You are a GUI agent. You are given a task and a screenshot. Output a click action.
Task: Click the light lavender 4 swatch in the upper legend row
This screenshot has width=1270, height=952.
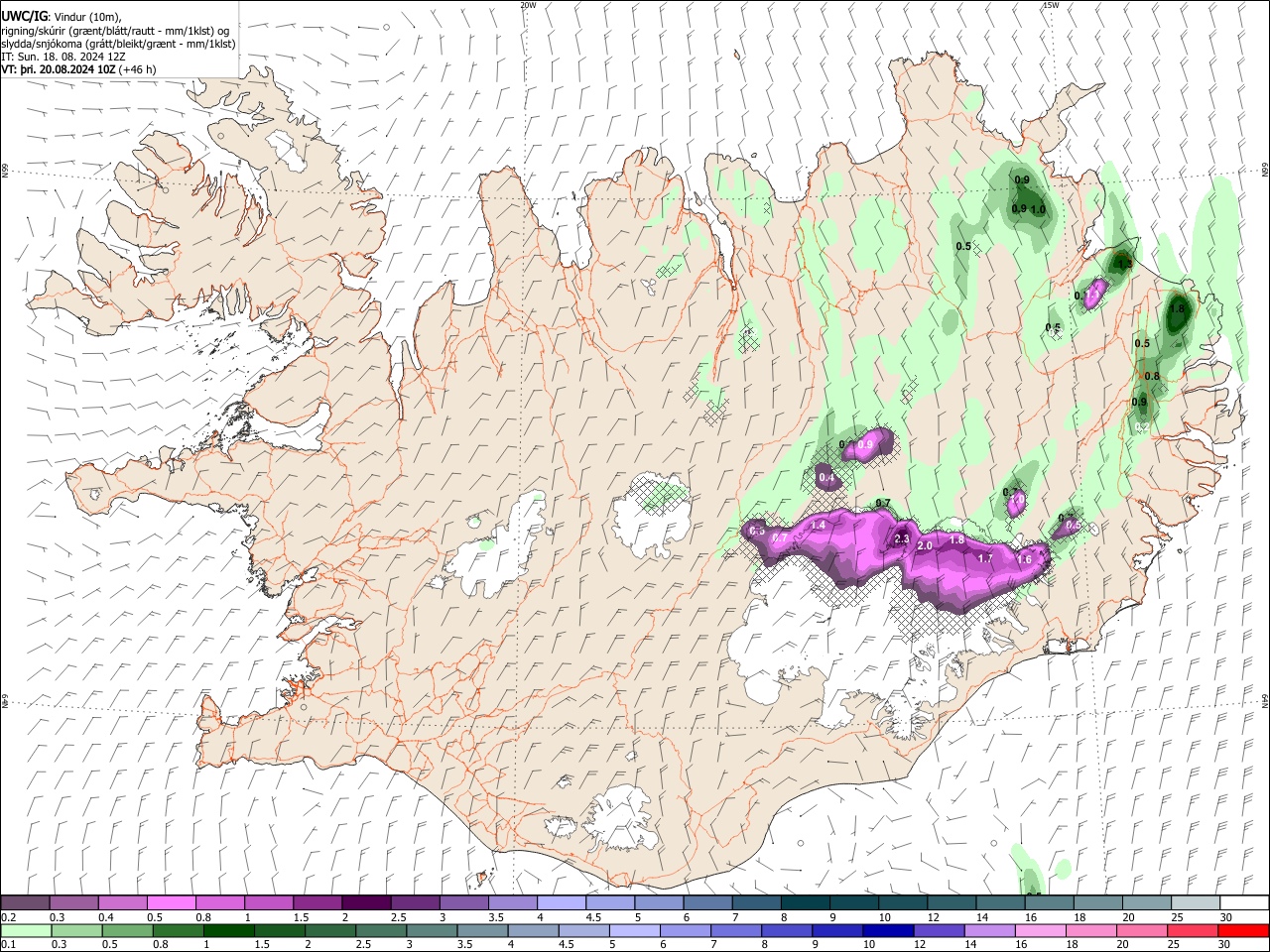tap(560, 902)
